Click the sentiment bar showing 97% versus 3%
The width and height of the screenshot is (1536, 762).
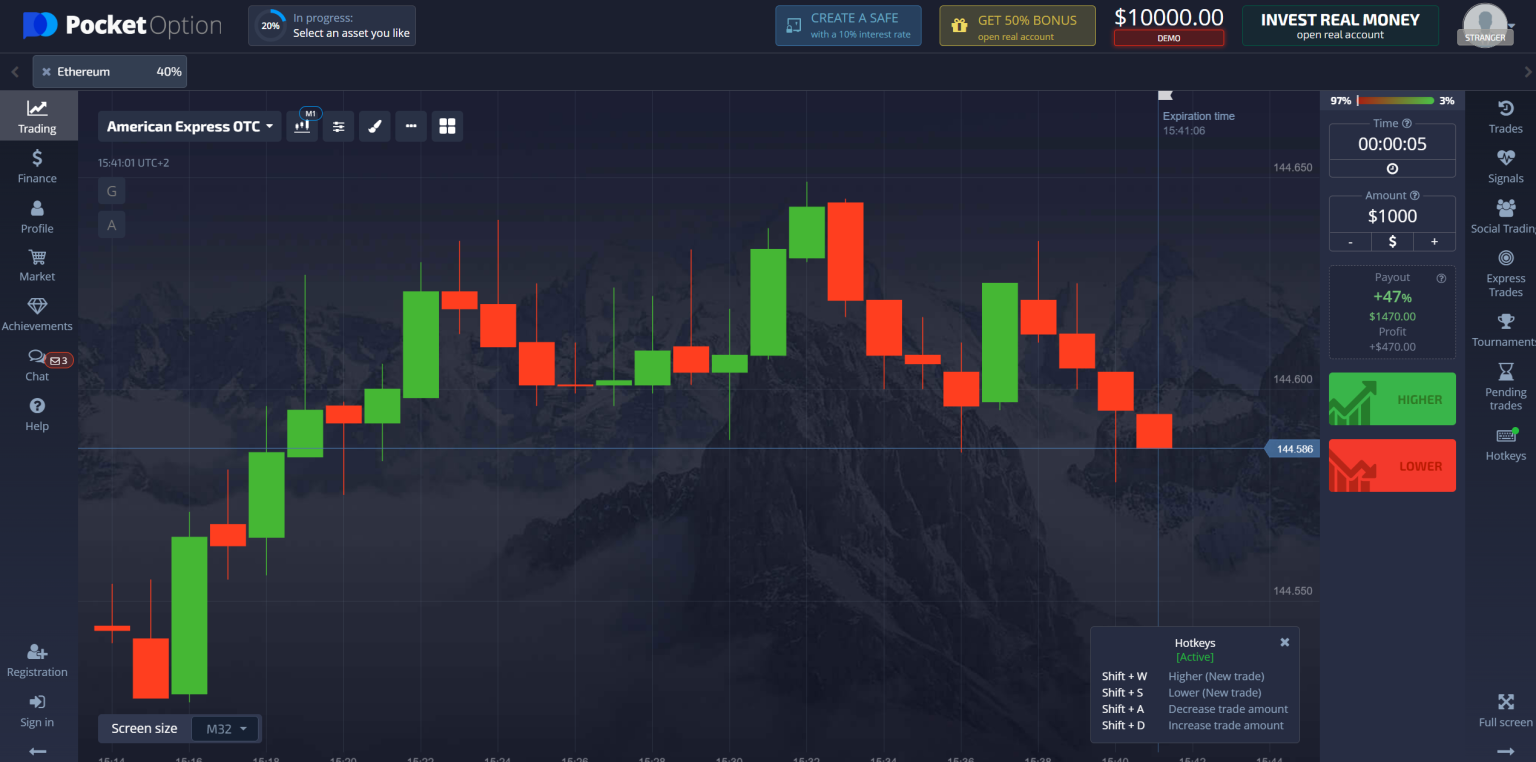coord(1390,100)
